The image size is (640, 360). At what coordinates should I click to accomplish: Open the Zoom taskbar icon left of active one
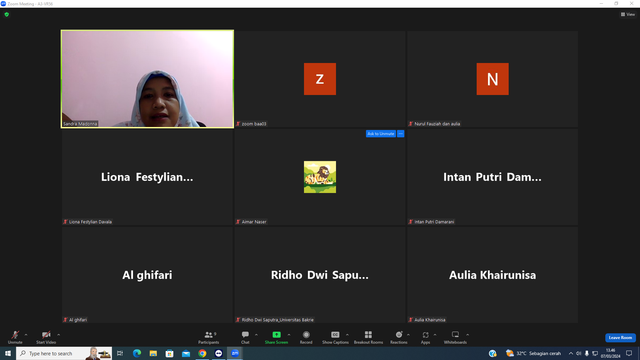218,353
